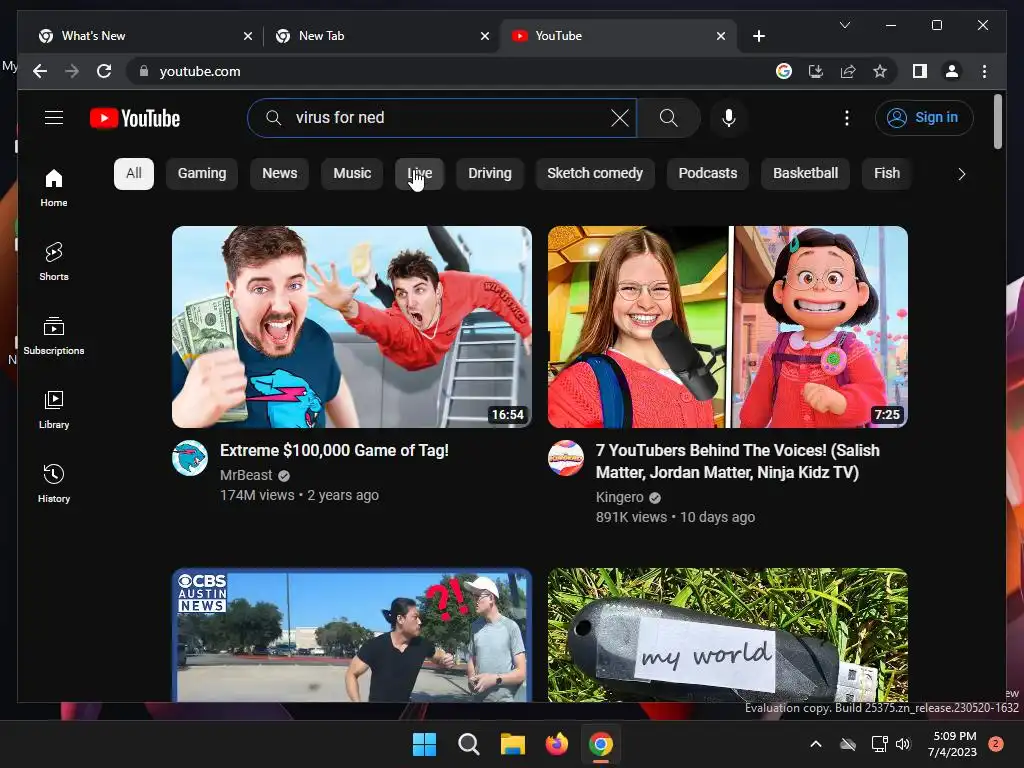Open the YouTube hamburger guide menu
Screen dimensions: 1024x768
tap(54, 118)
